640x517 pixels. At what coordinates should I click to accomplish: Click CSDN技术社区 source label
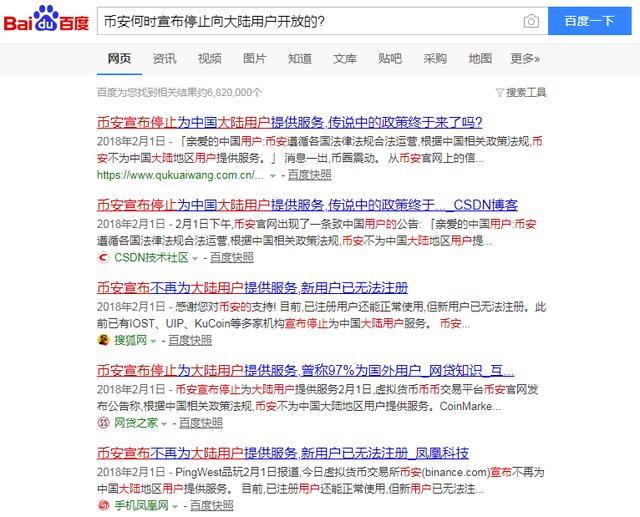pyautogui.click(x=151, y=257)
